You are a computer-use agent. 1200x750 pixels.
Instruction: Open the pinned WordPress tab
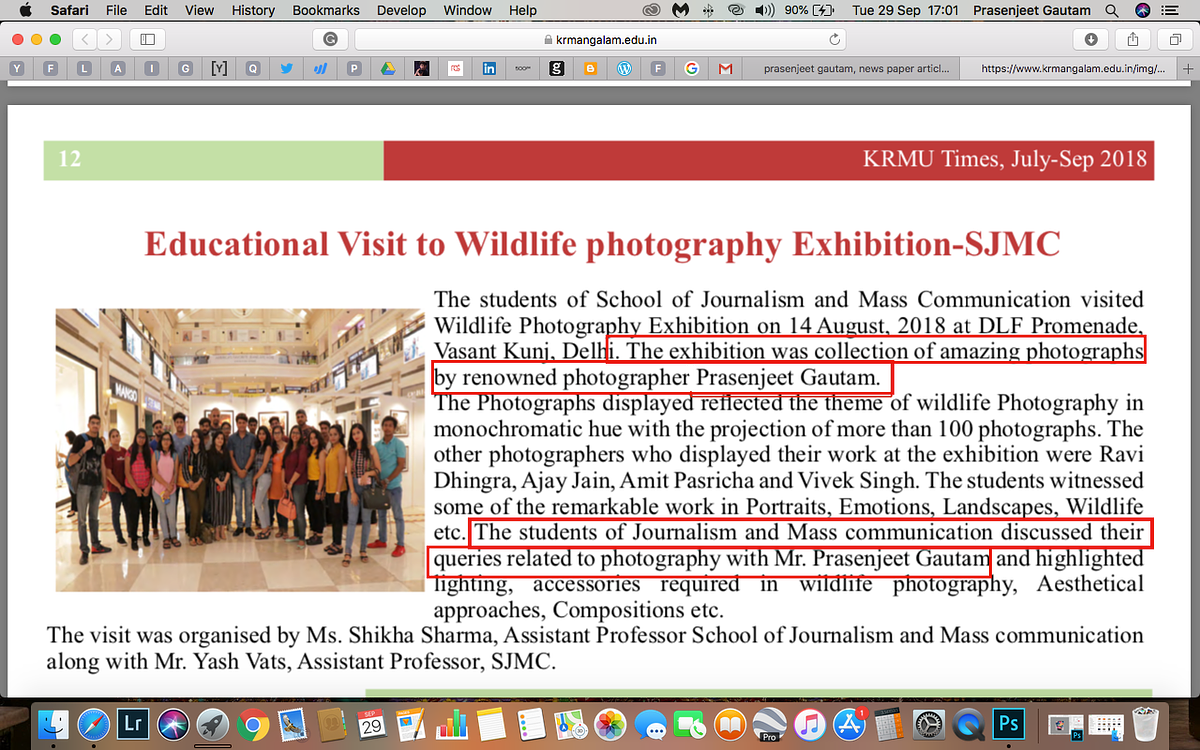click(x=624, y=69)
